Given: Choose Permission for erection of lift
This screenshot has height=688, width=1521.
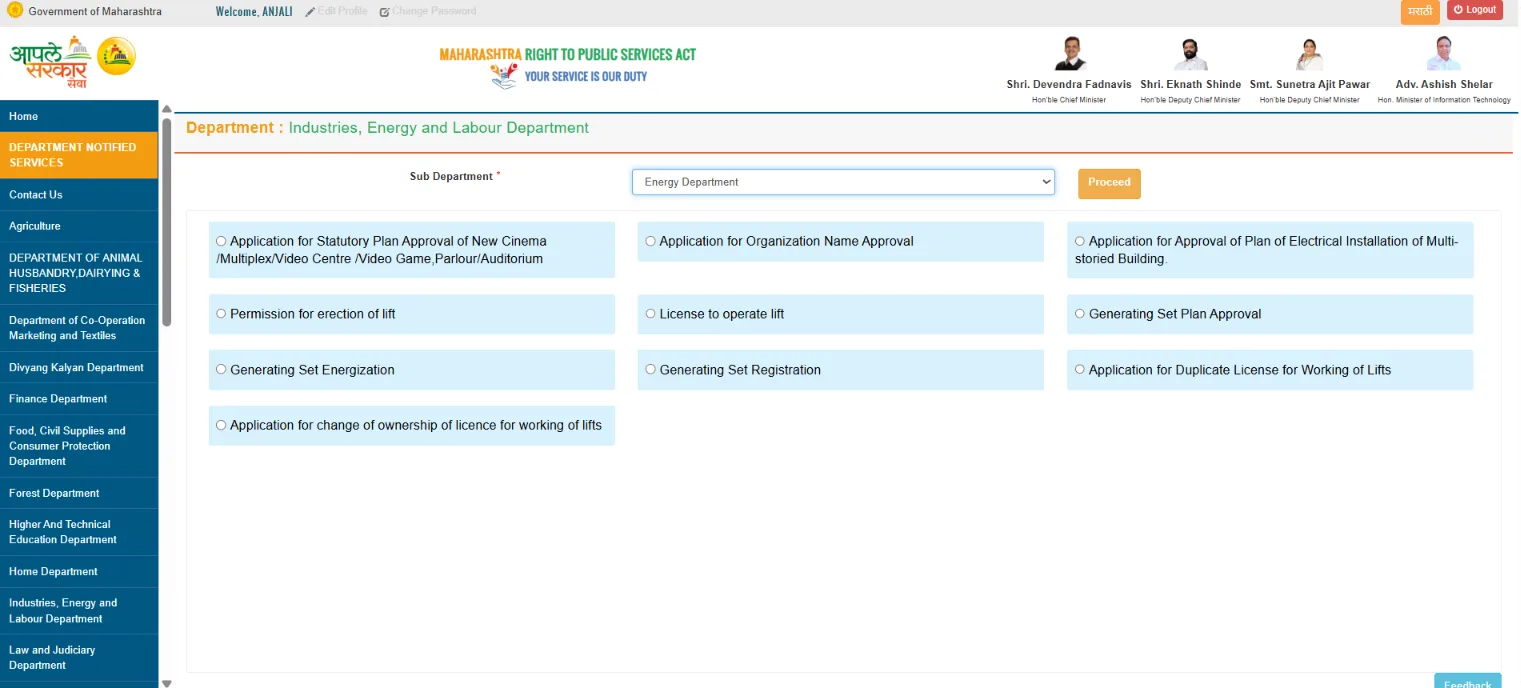Looking at the screenshot, I should pos(221,314).
